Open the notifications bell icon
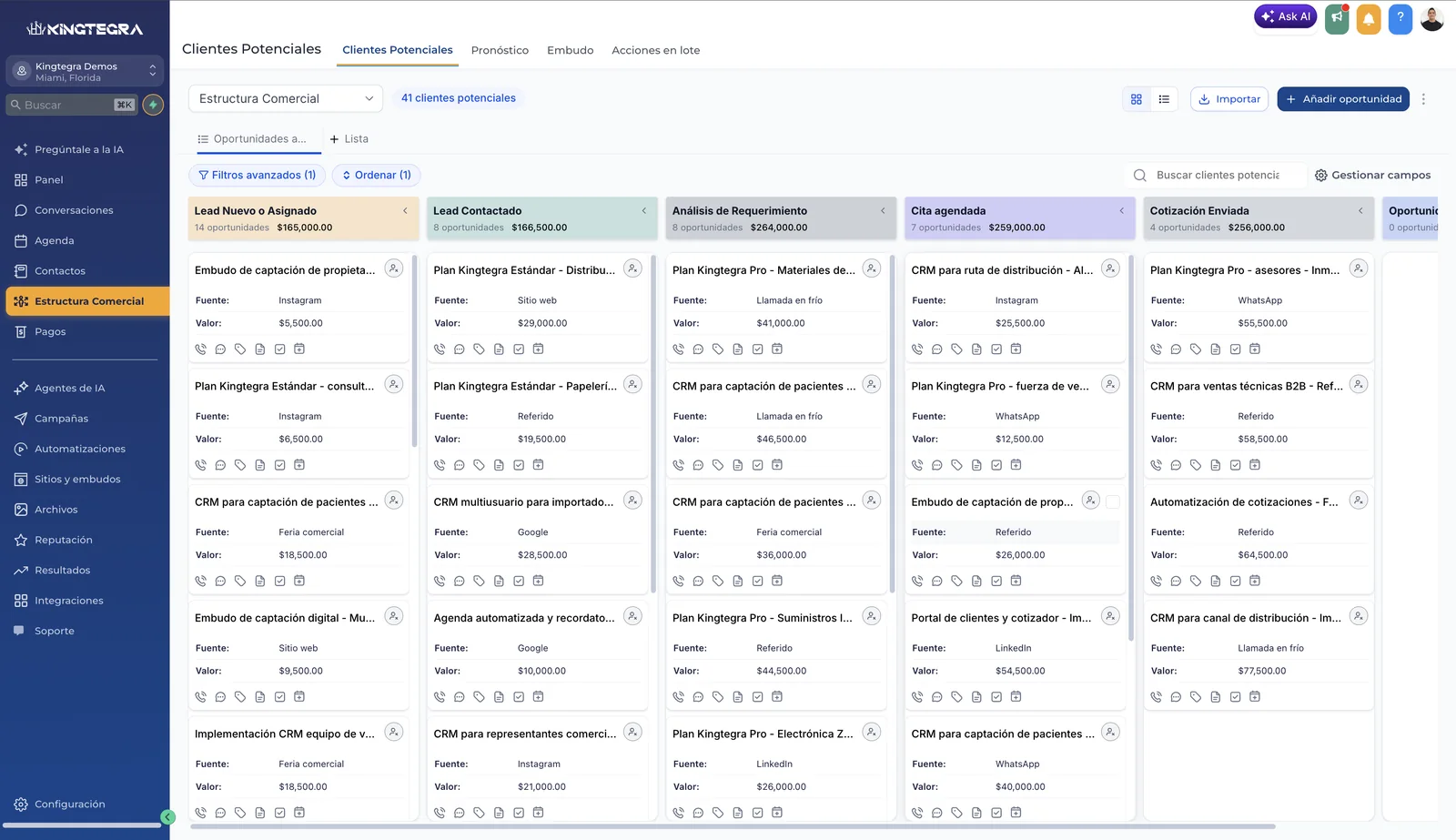This screenshot has height=840, width=1456. pos(1369,19)
